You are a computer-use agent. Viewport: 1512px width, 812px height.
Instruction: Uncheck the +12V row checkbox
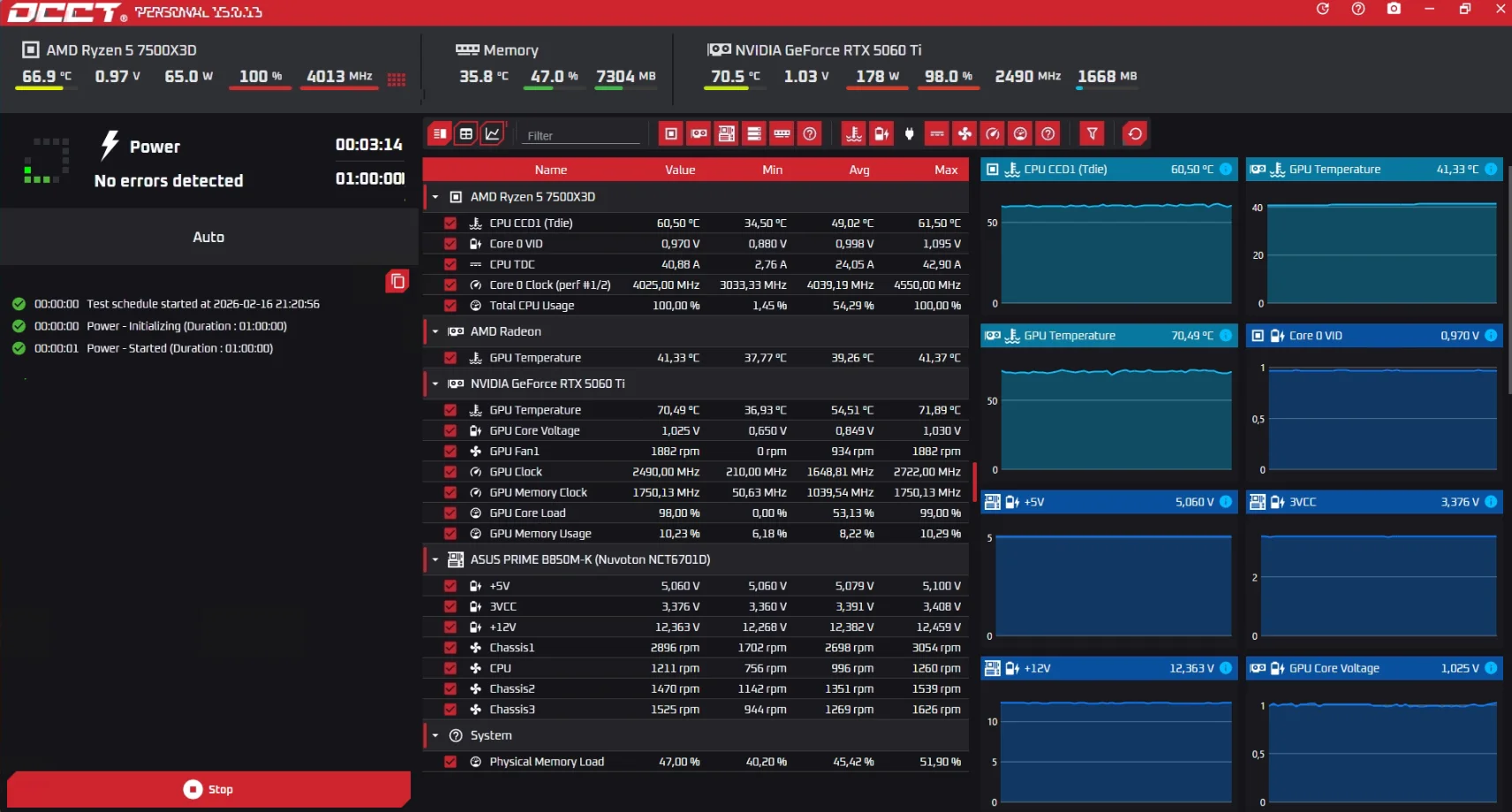coord(450,627)
